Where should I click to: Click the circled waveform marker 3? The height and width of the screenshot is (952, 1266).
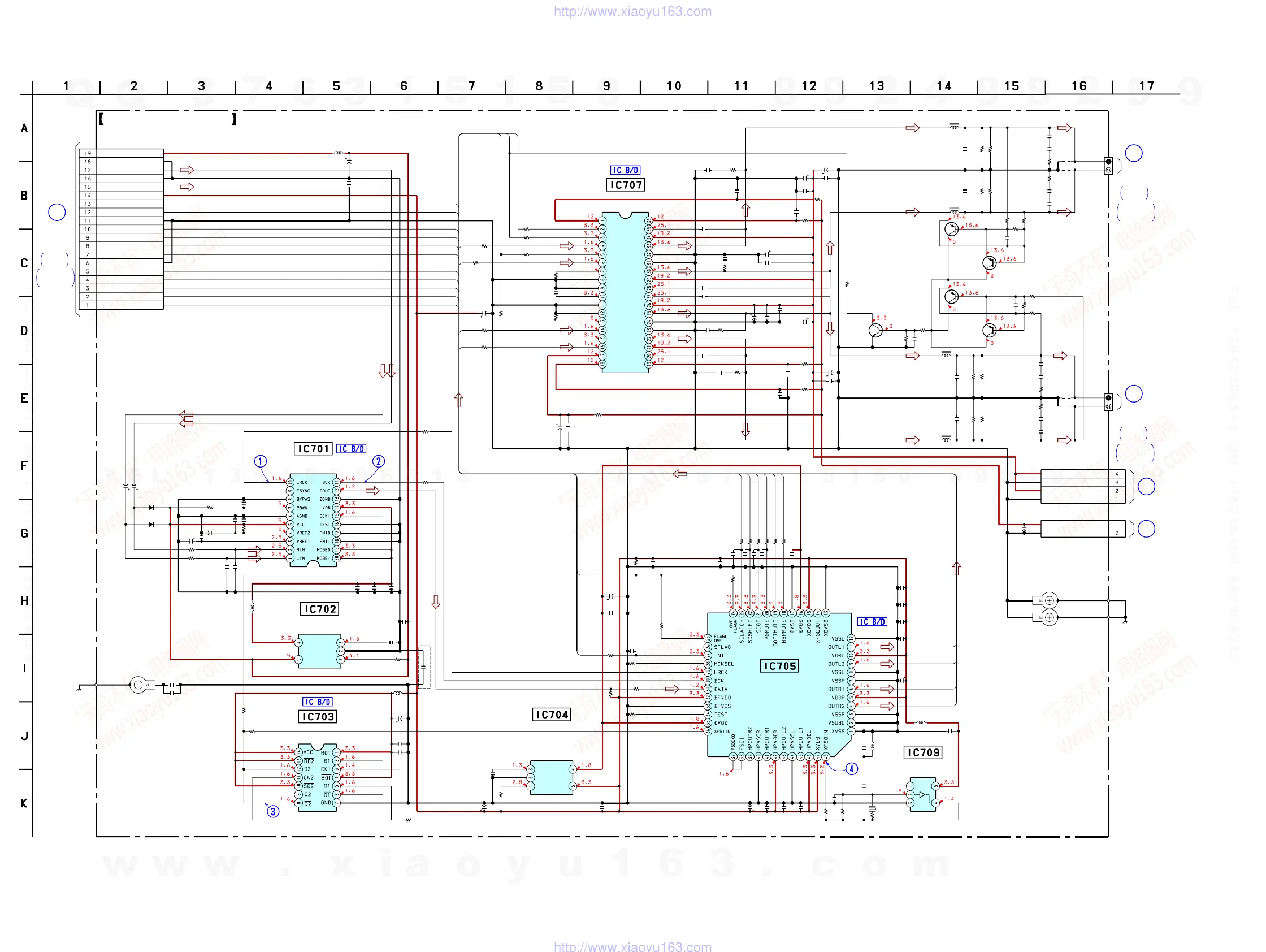pos(273,811)
